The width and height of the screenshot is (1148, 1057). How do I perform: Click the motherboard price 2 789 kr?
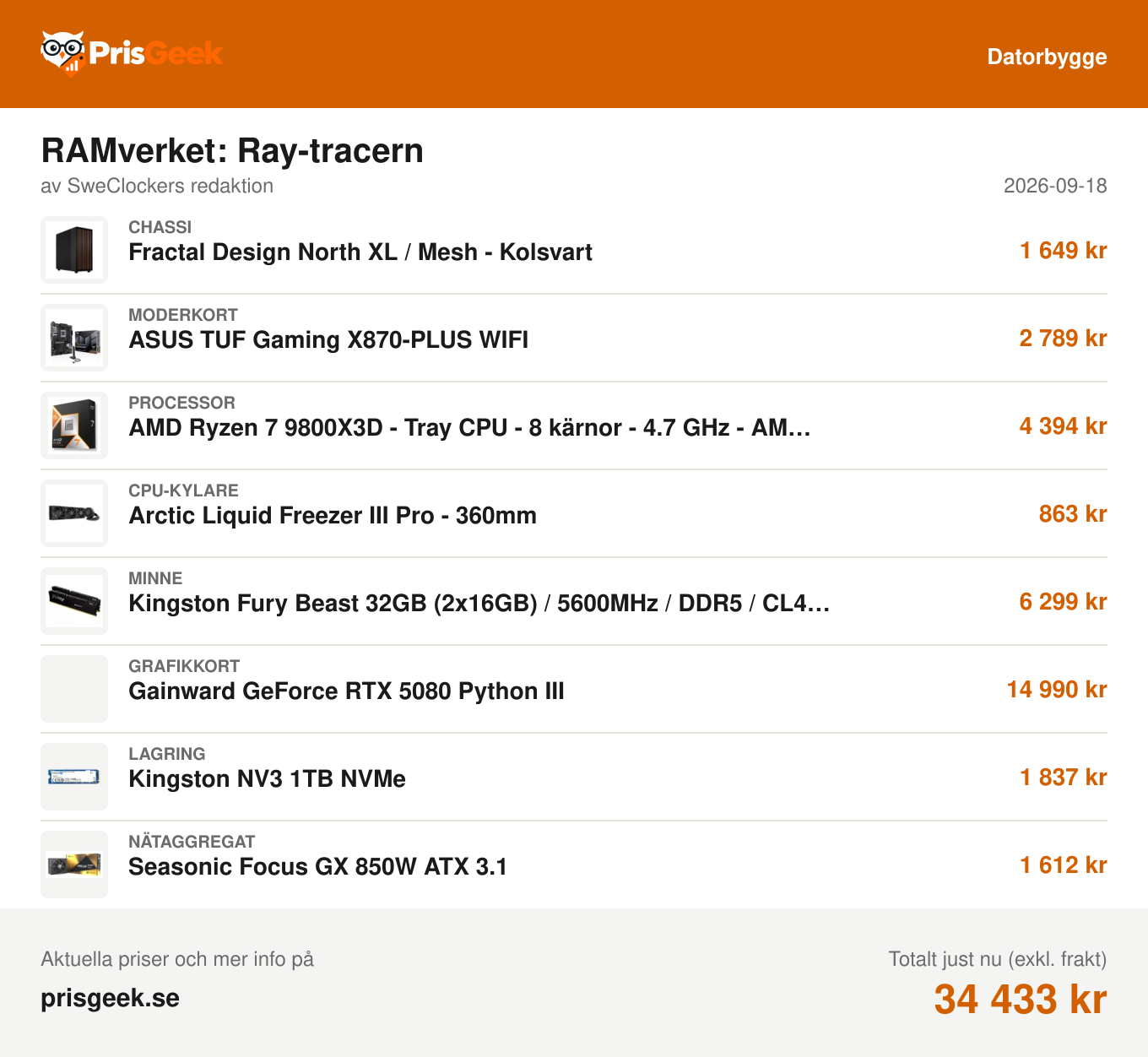[x=1064, y=339]
